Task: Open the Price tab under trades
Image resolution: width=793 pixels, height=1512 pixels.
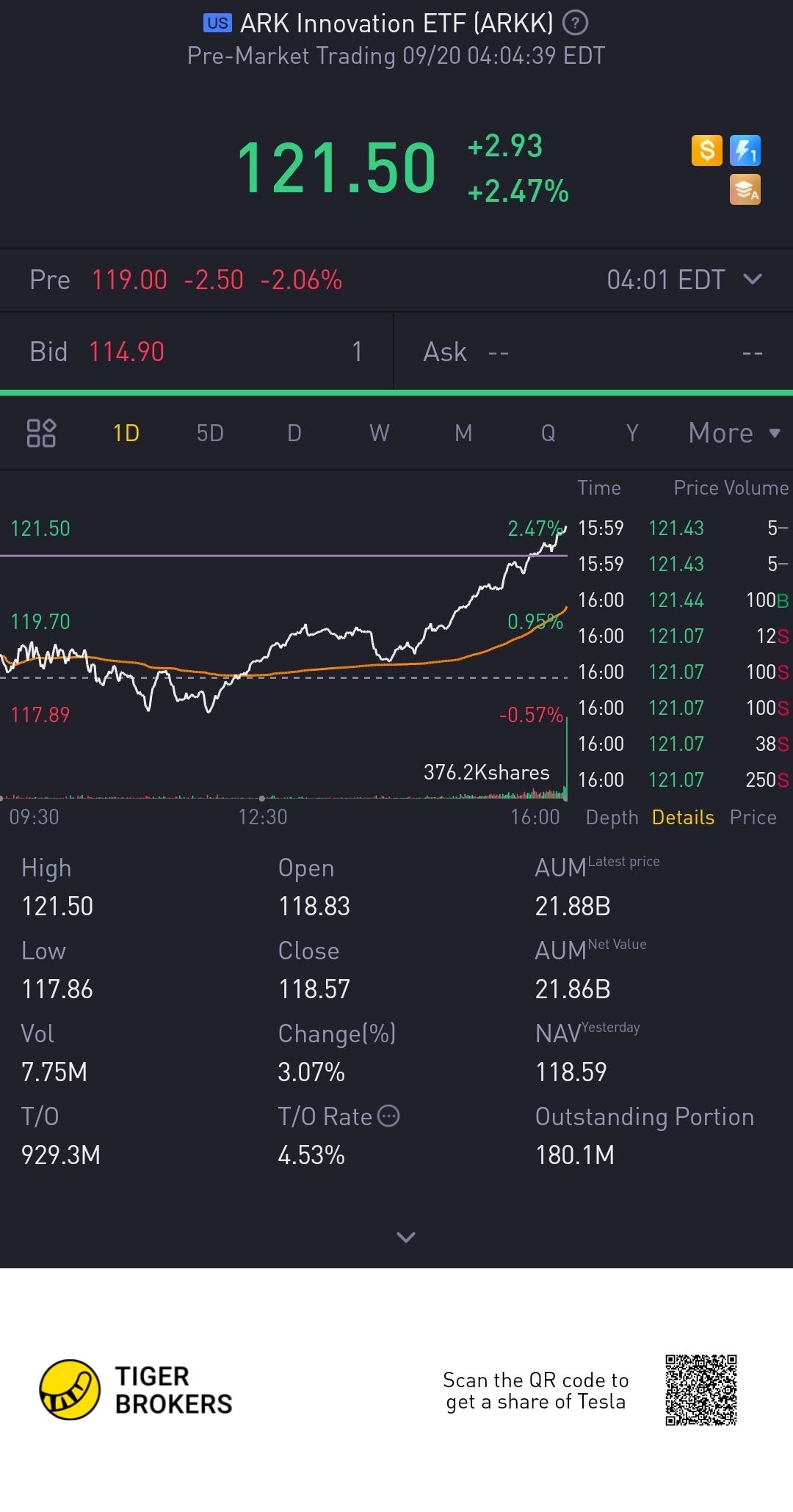Action: click(x=753, y=818)
